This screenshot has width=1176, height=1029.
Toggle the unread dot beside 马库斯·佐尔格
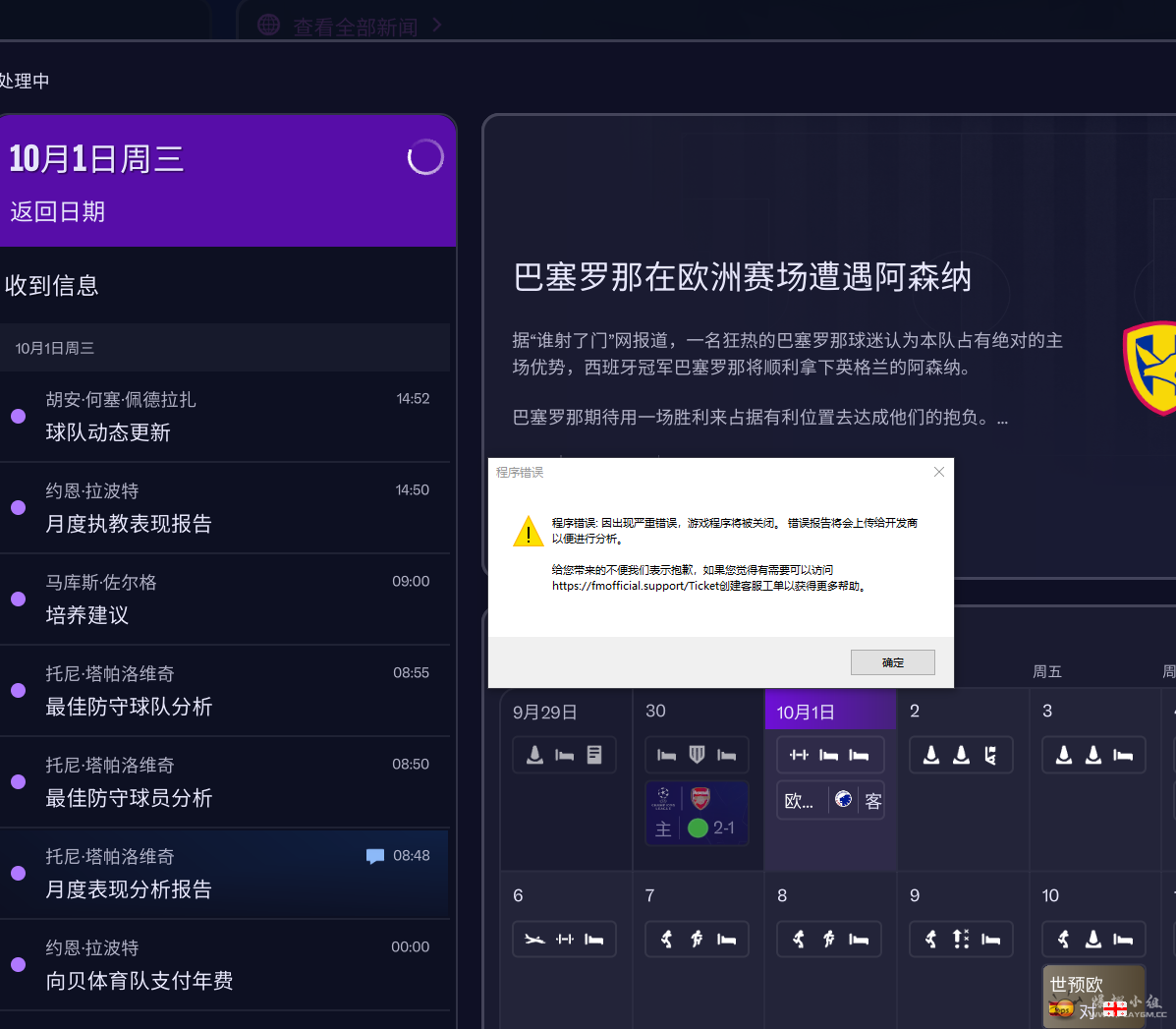(x=17, y=599)
